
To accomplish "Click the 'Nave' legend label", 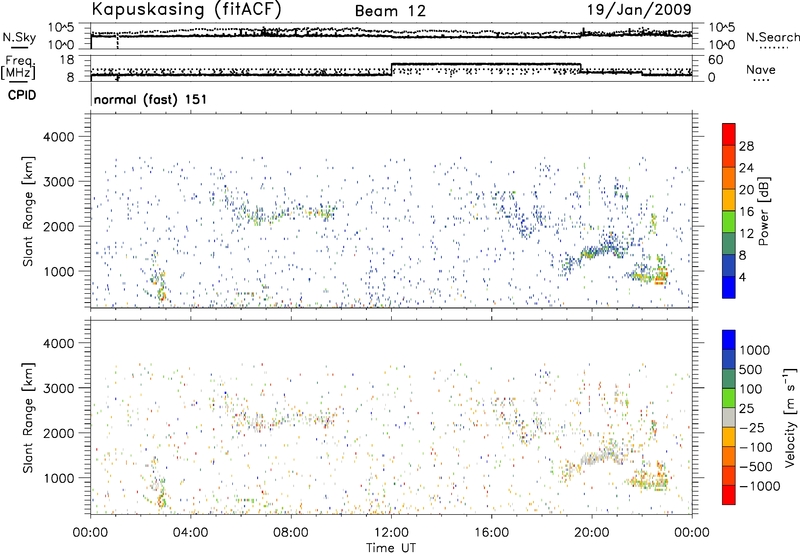I will point(761,69).
